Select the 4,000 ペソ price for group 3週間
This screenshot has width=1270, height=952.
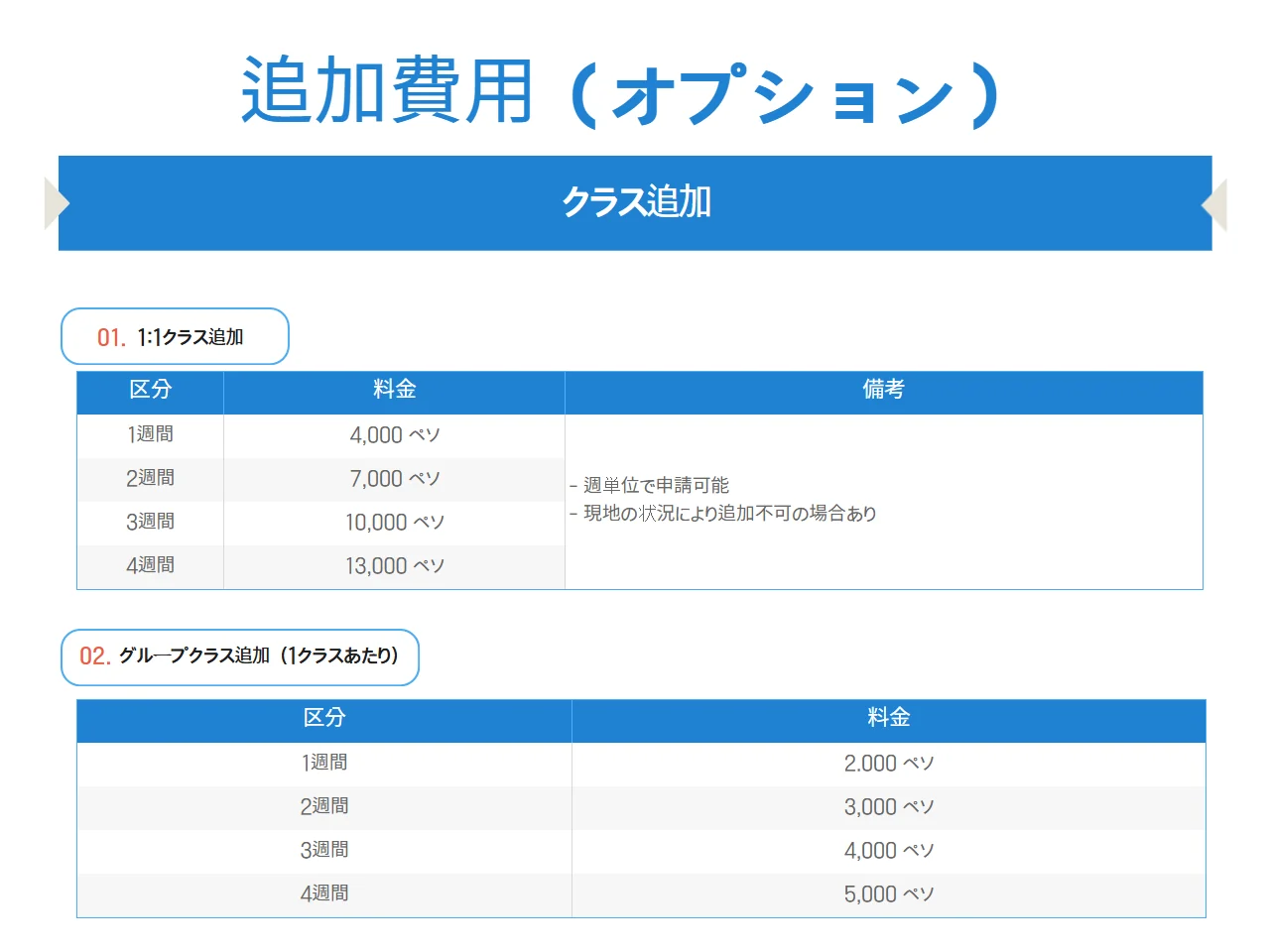point(889,851)
